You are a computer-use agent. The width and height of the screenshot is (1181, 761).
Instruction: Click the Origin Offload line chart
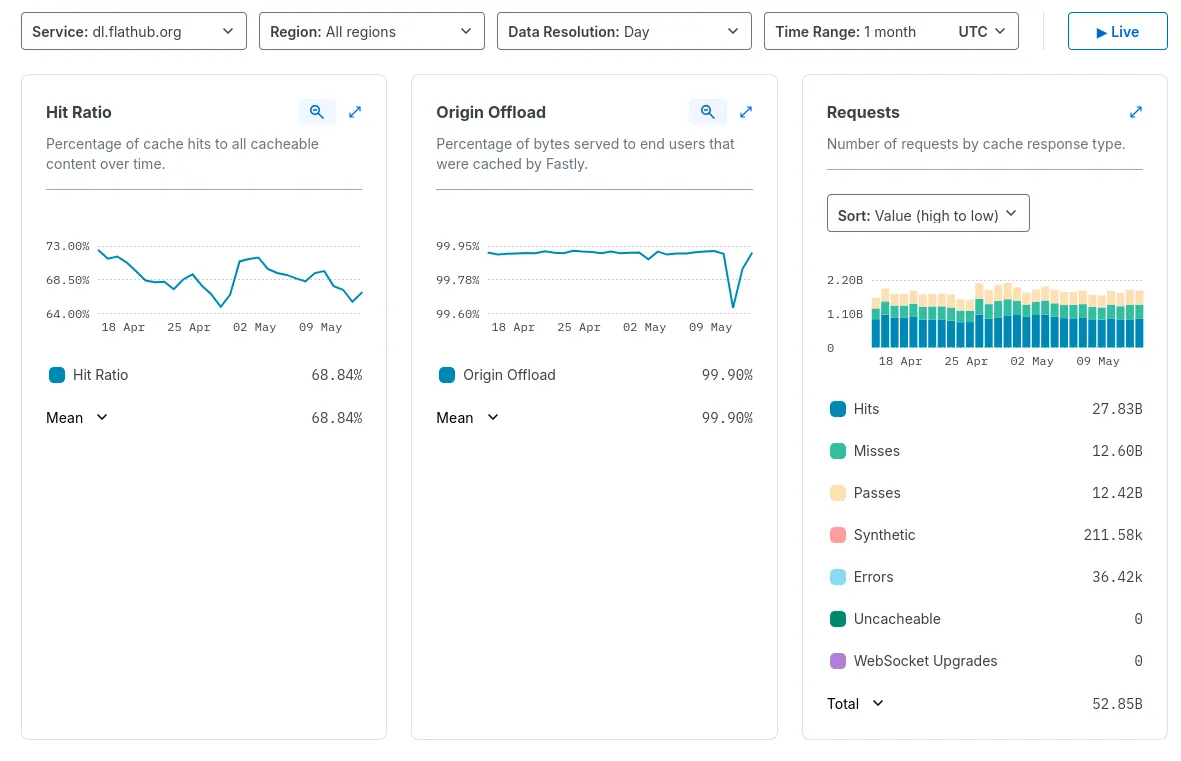(620, 280)
